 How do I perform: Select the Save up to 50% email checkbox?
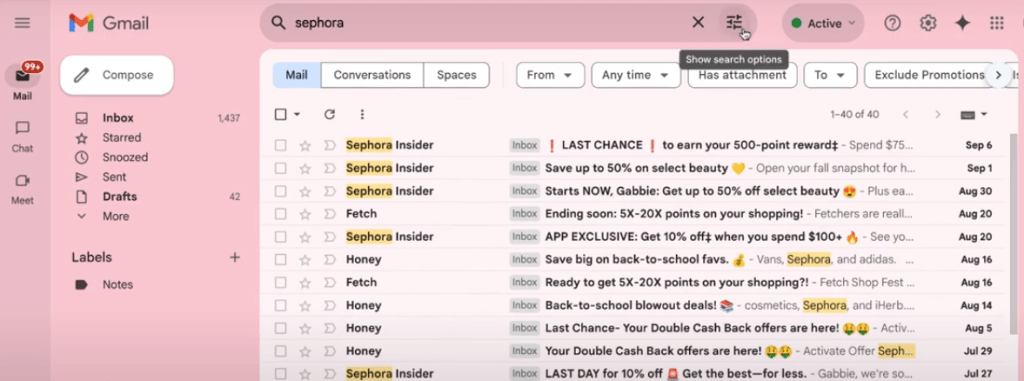(281, 168)
